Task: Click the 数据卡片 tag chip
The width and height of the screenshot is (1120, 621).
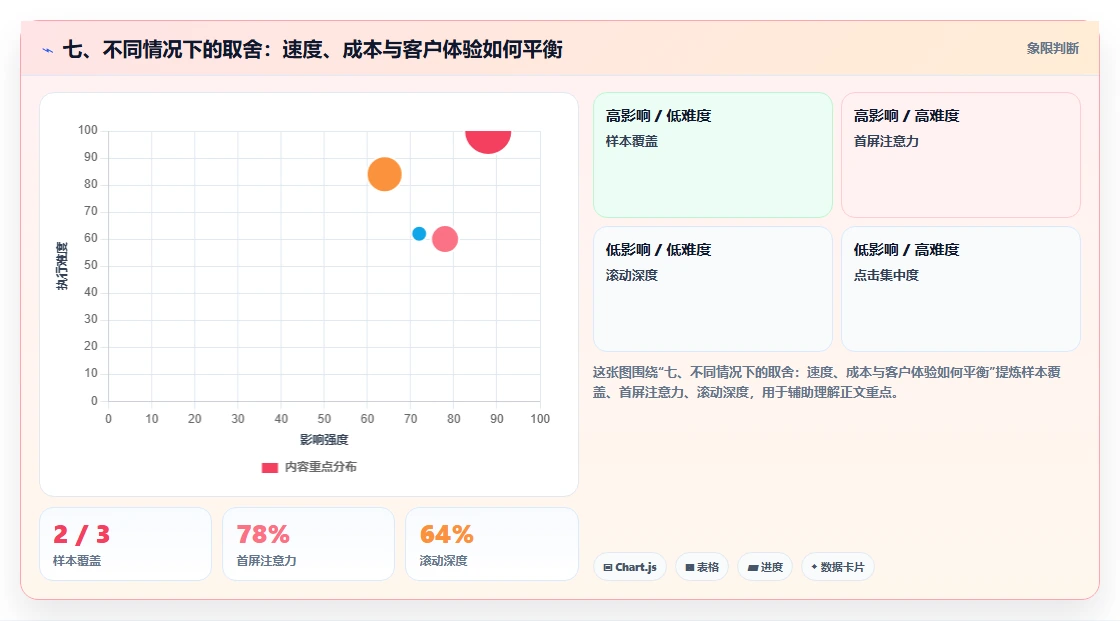Action: pos(838,567)
